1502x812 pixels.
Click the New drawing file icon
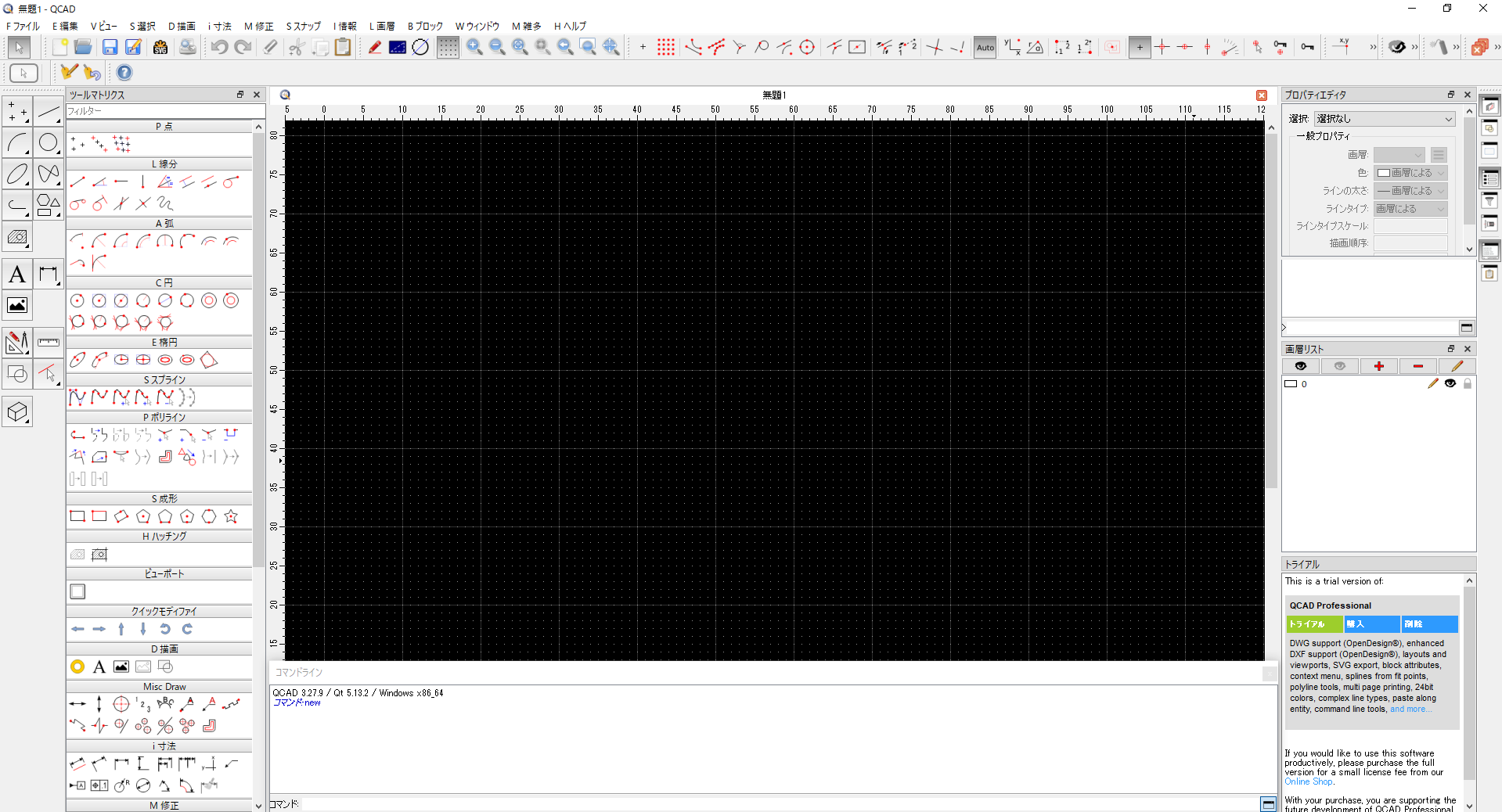(x=60, y=47)
